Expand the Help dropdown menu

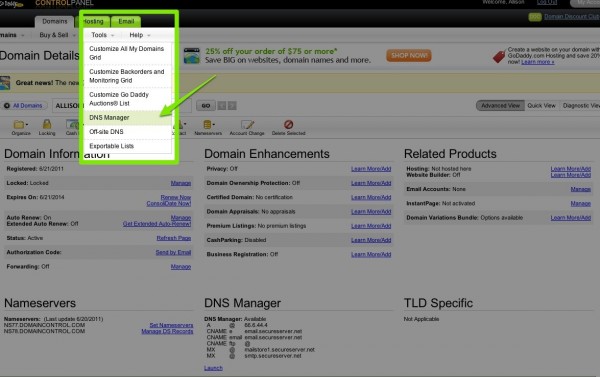[x=140, y=35]
